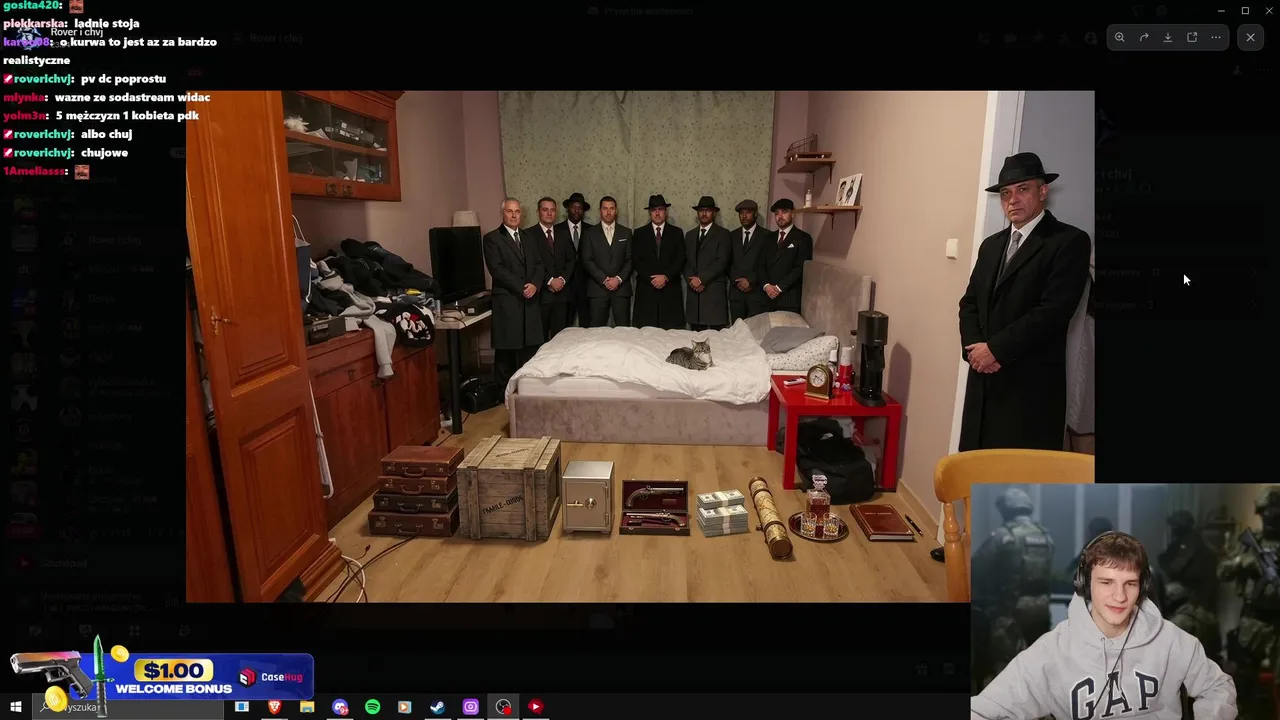
Task: Open Discord from the taskbar
Action: tap(340, 707)
